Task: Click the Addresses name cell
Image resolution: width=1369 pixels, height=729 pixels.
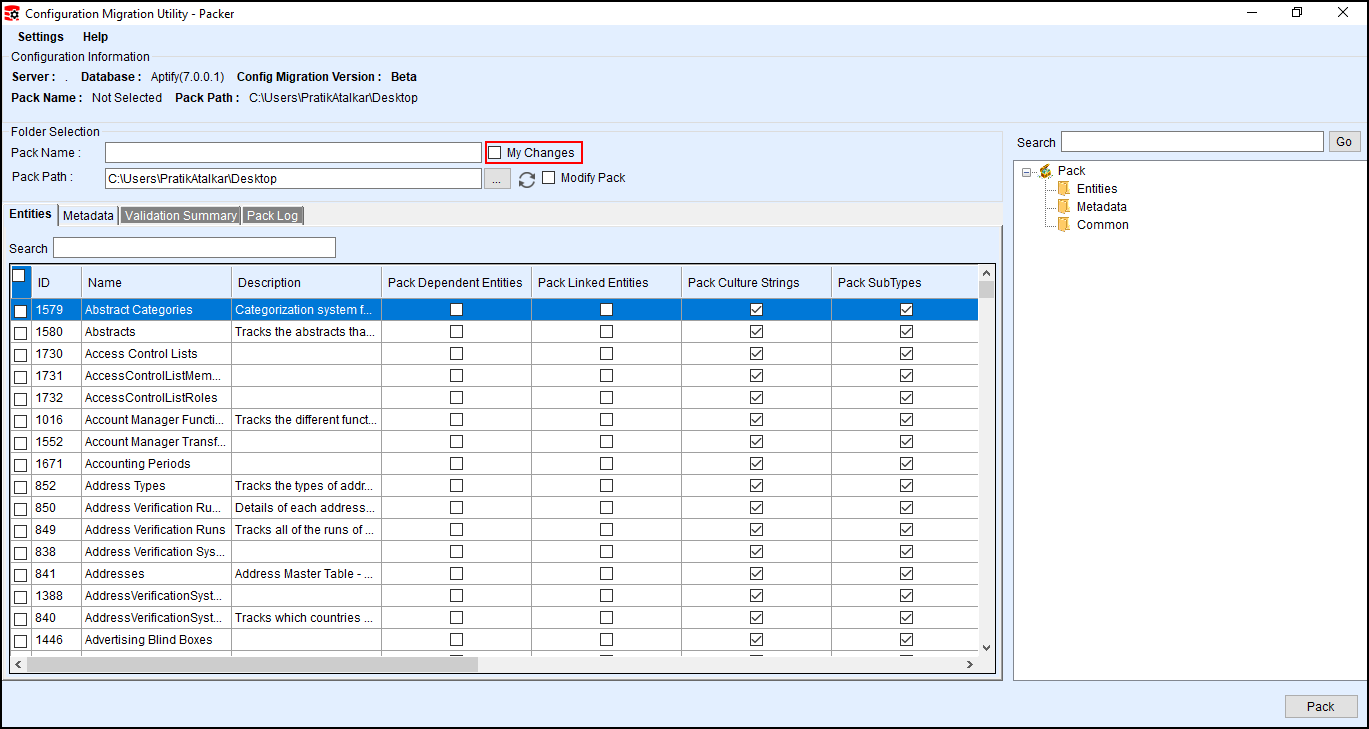Action: click(156, 574)
